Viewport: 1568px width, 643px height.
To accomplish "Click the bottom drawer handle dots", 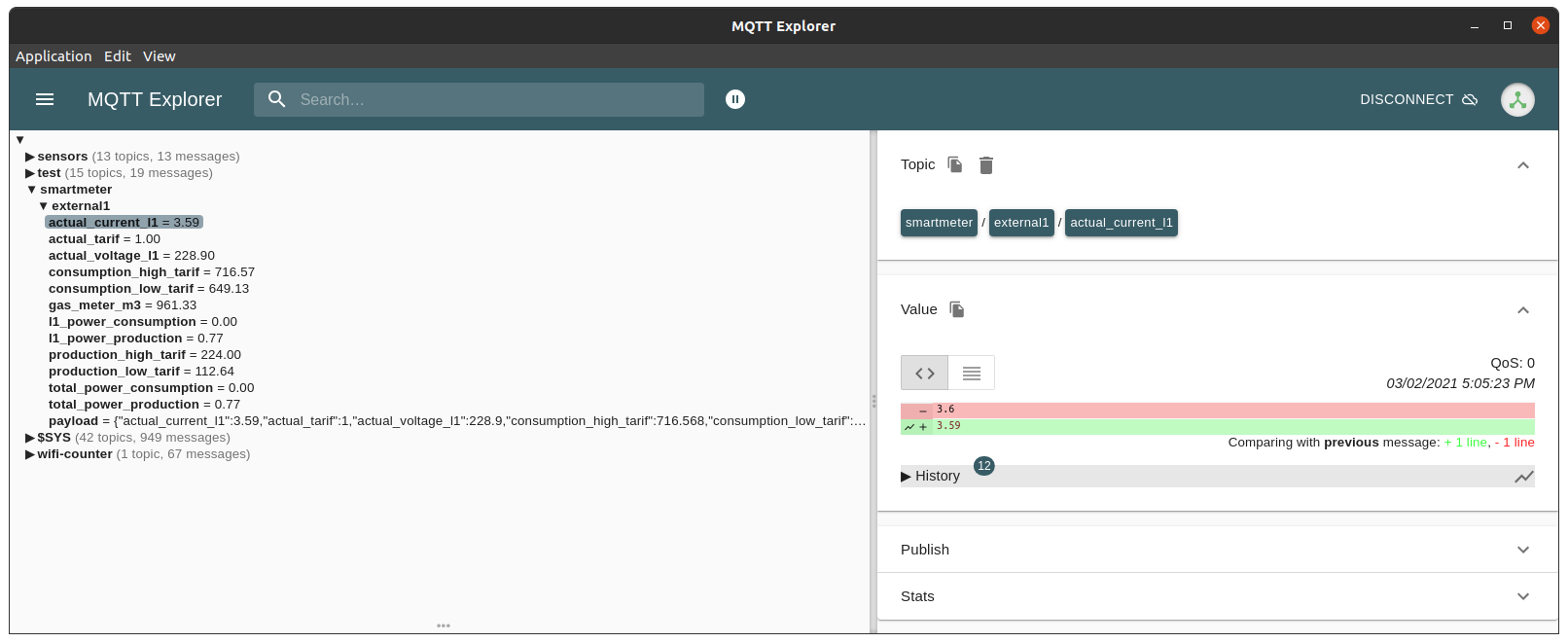I will pos(444,625).
